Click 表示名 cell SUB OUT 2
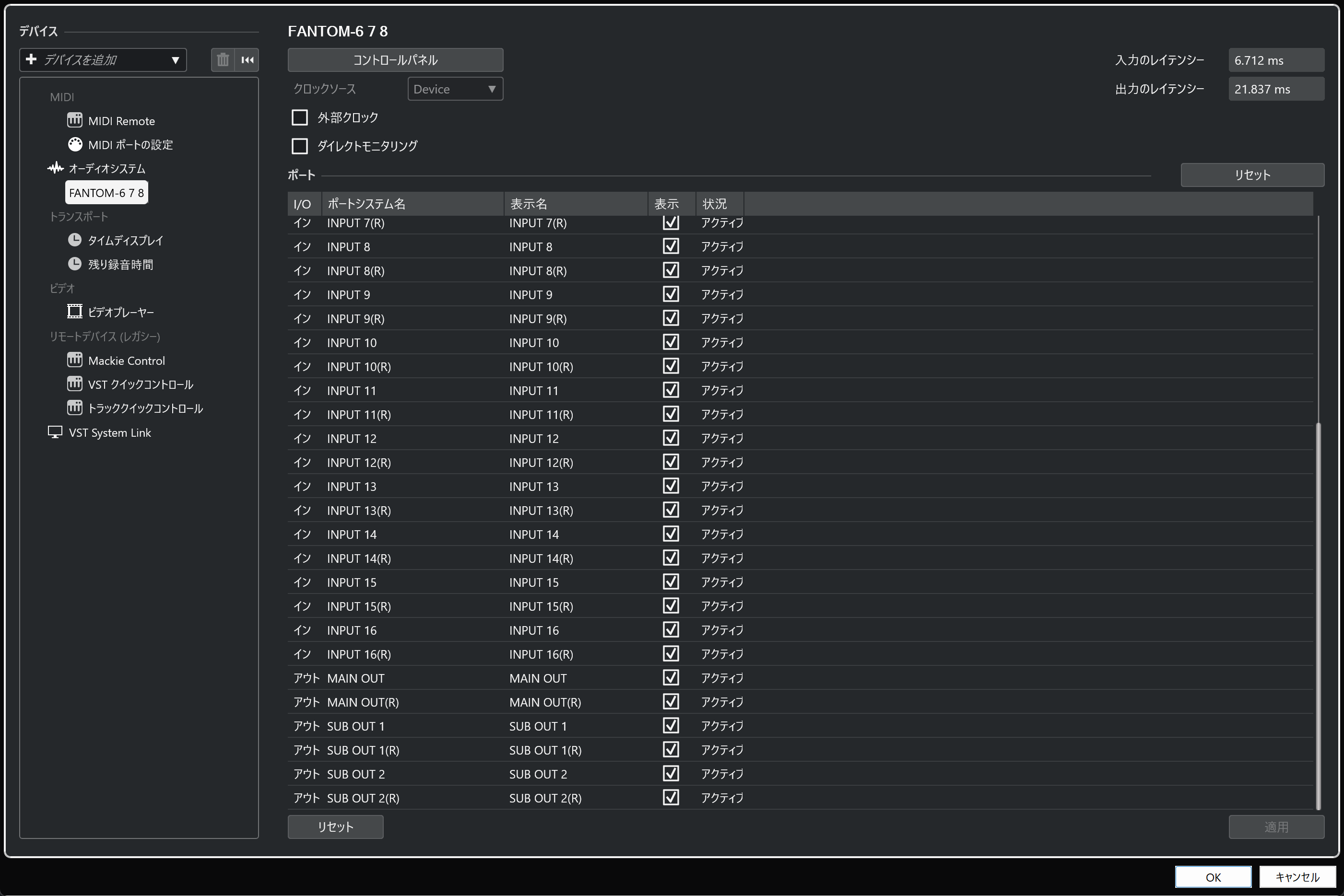Screen dimensions: 1344x896 pos(538,774)
